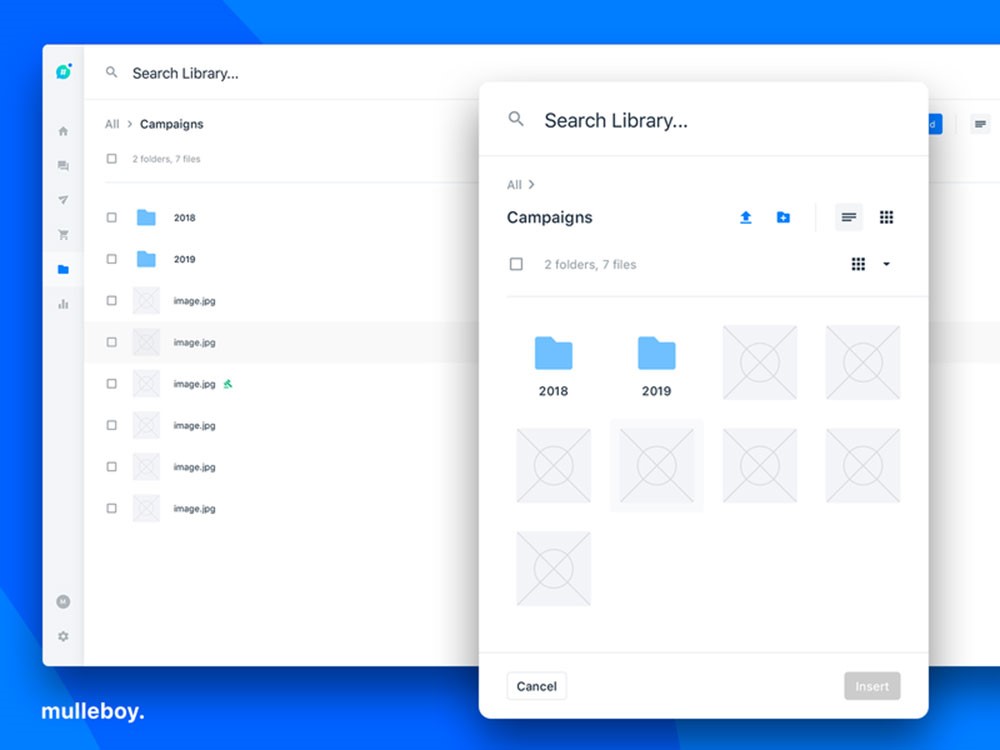Open the user avatar in the sidebar

(63, 601)
